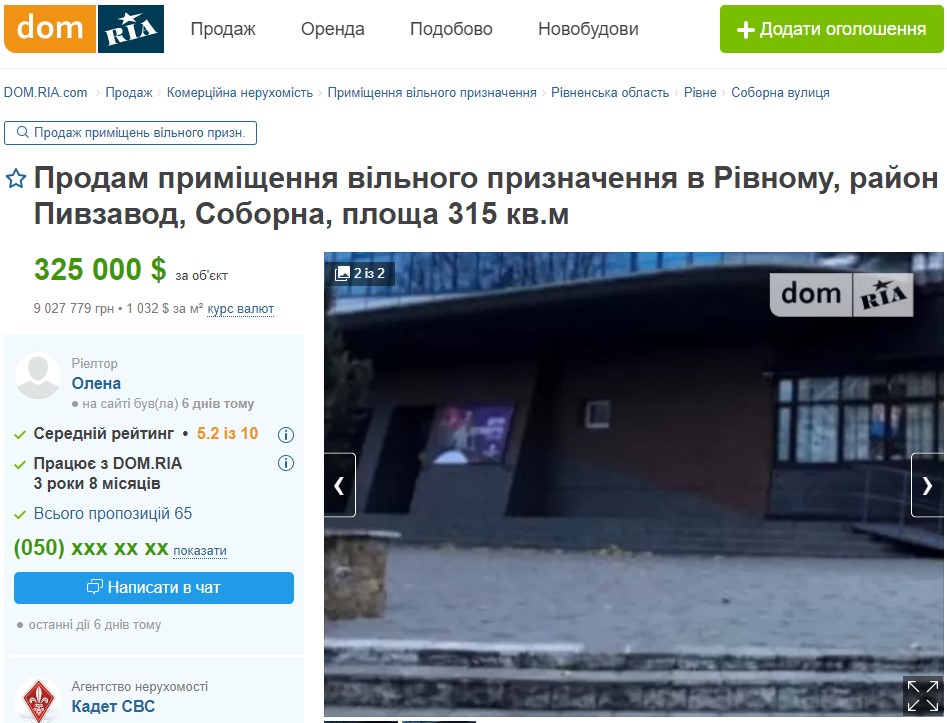
Task: Click Написати в чат button
Action: [154, 588]
